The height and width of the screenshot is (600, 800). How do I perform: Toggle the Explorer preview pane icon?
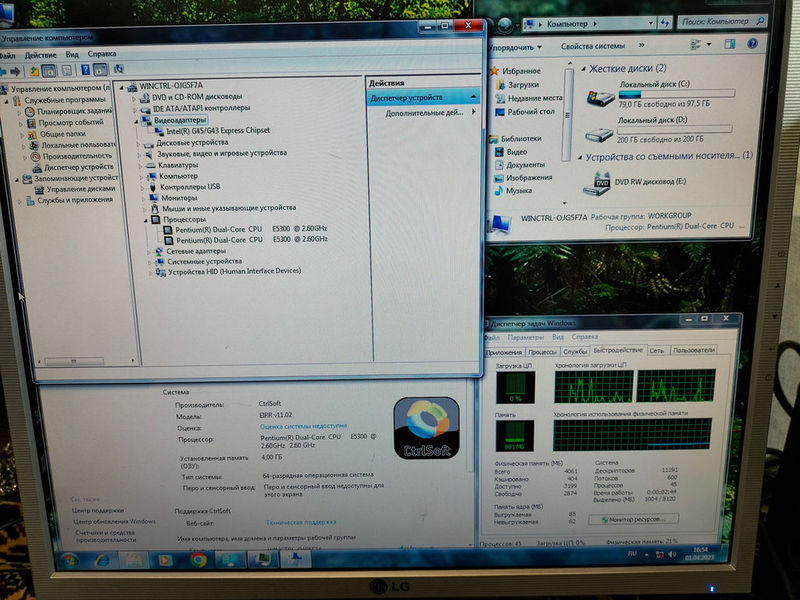(730, 44)
